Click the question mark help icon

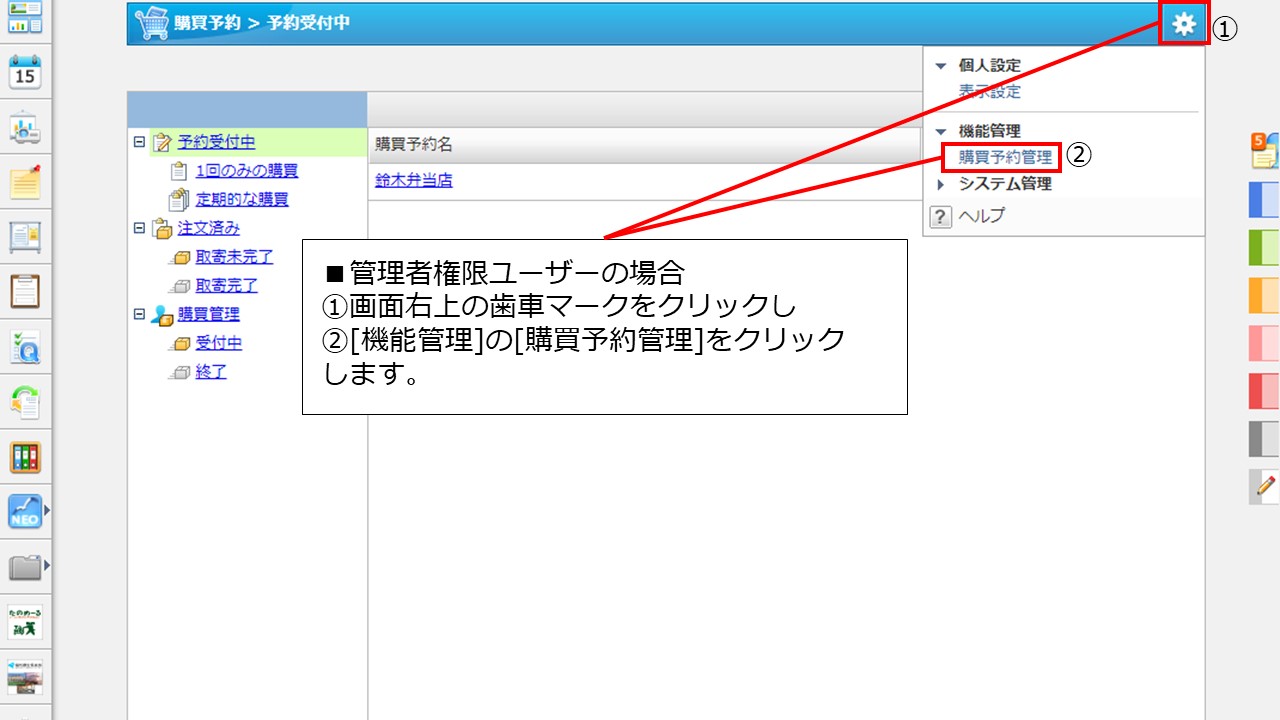939,216
